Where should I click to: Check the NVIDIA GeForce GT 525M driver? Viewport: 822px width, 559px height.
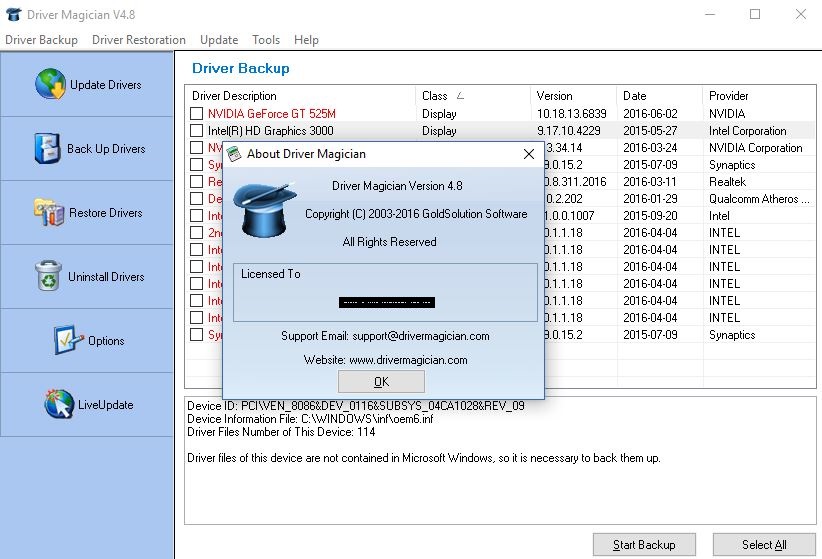[x=197, y=113]
